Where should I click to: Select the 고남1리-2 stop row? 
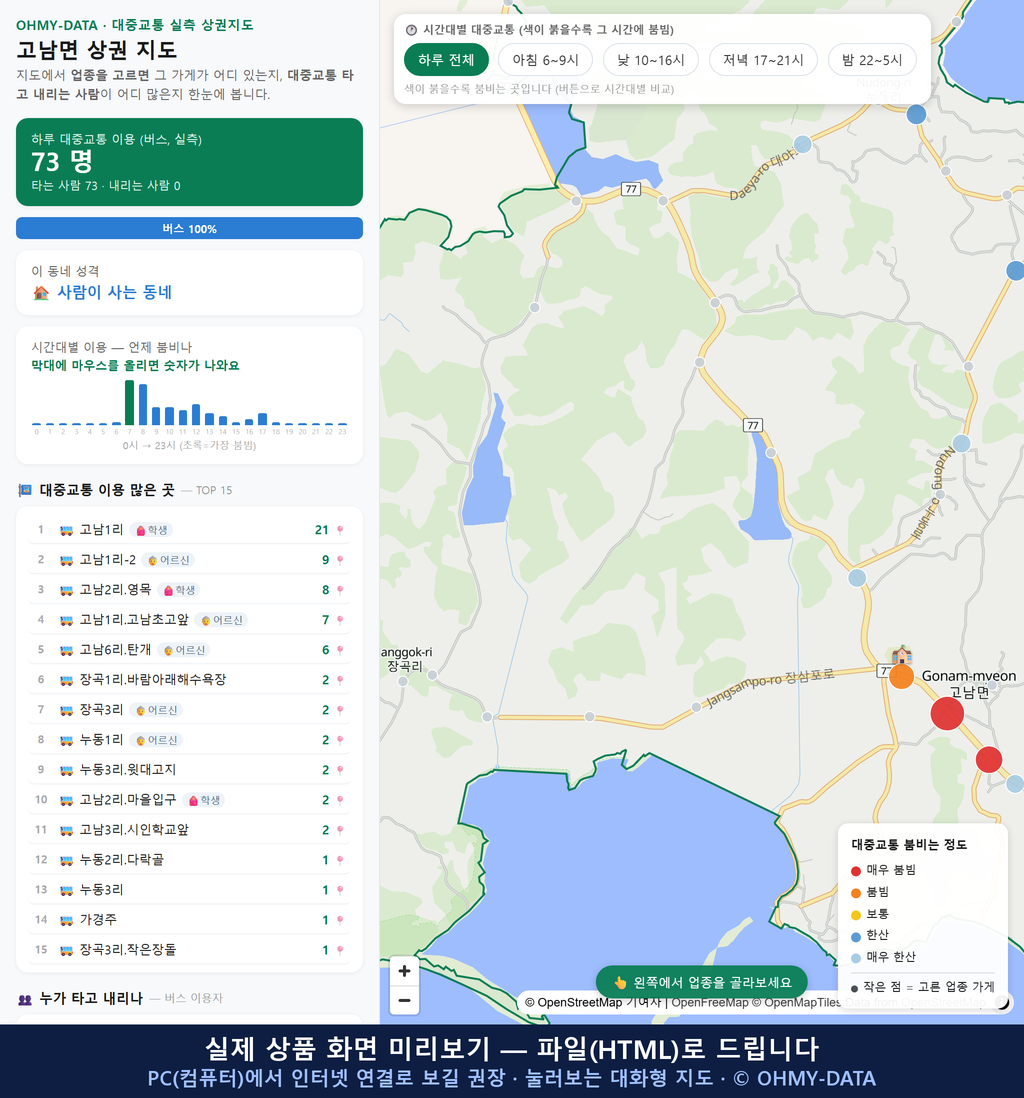point(189,560)
